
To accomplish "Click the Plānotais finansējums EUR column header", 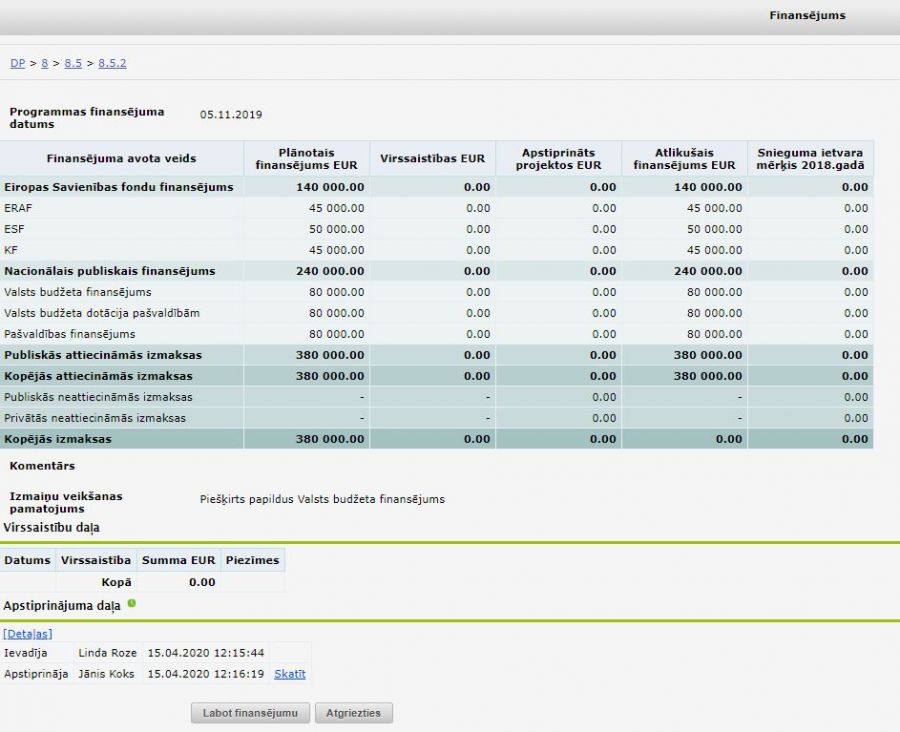I will pyautogui.click(x=306, y=158).
